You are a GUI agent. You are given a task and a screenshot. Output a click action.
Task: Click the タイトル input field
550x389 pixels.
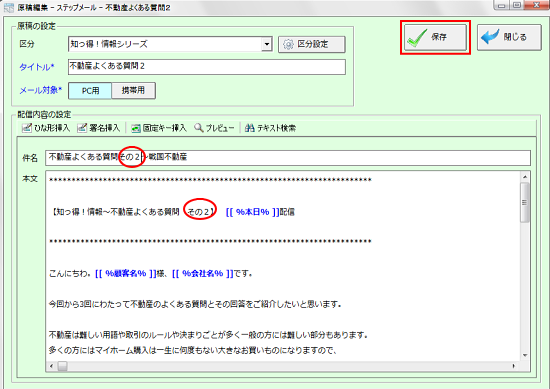point(207,67)
